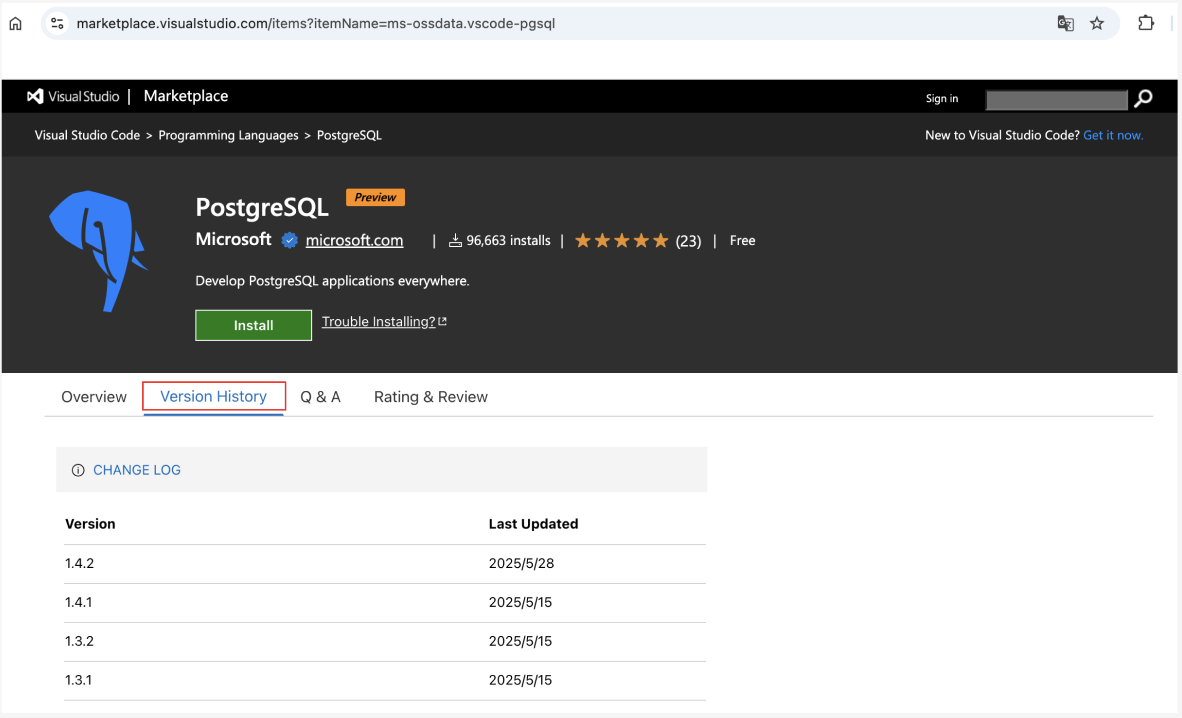
Task: Open the Rating & Review tab
Action: (430, 397)
